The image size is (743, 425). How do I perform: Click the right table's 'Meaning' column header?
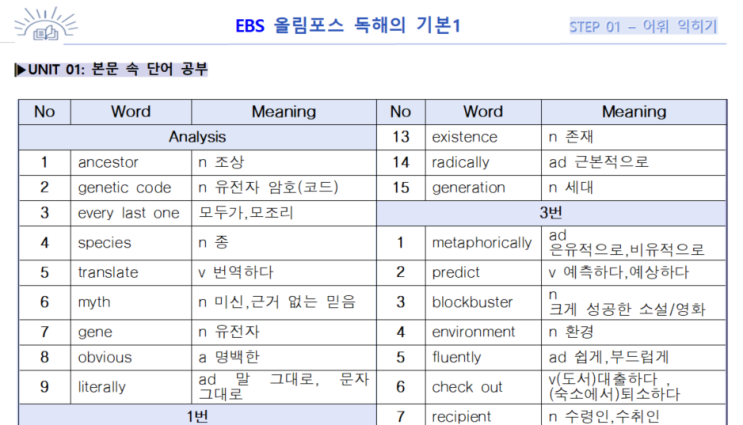click(x=634, y=112)
